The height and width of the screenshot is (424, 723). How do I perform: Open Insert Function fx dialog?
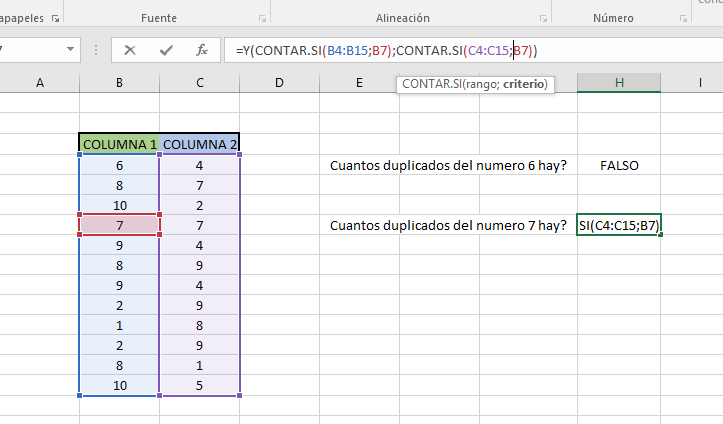[201, 50]
